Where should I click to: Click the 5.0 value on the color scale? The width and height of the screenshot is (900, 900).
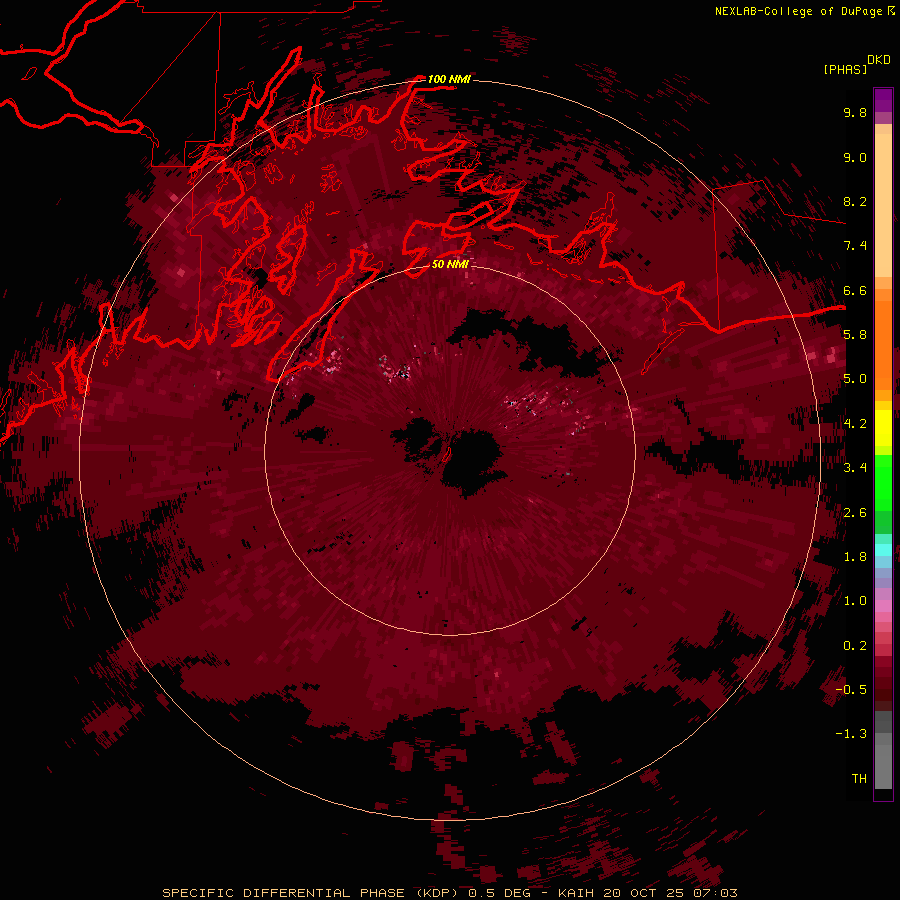point(855,379)
